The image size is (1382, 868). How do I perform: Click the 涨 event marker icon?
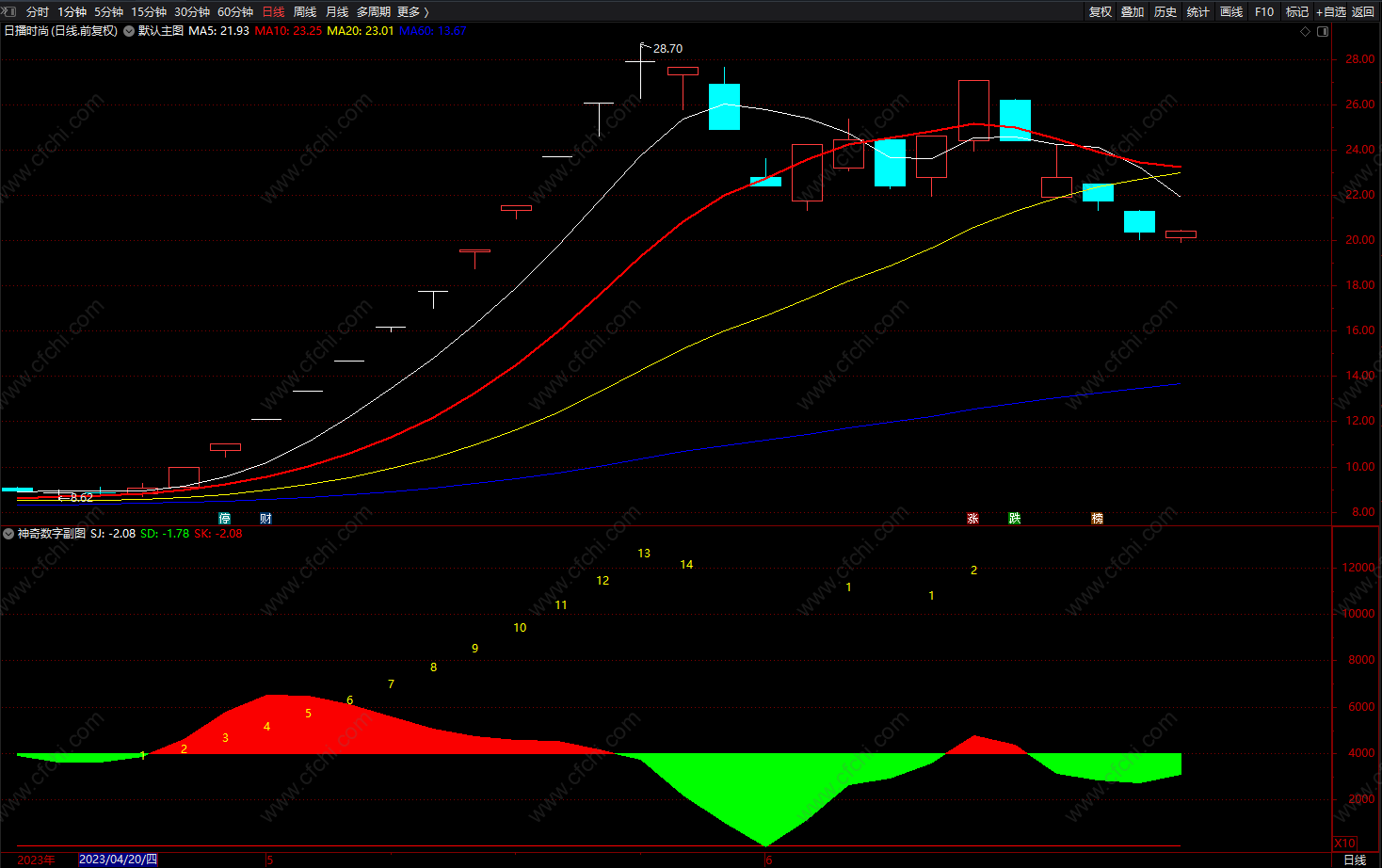(972, 519)
